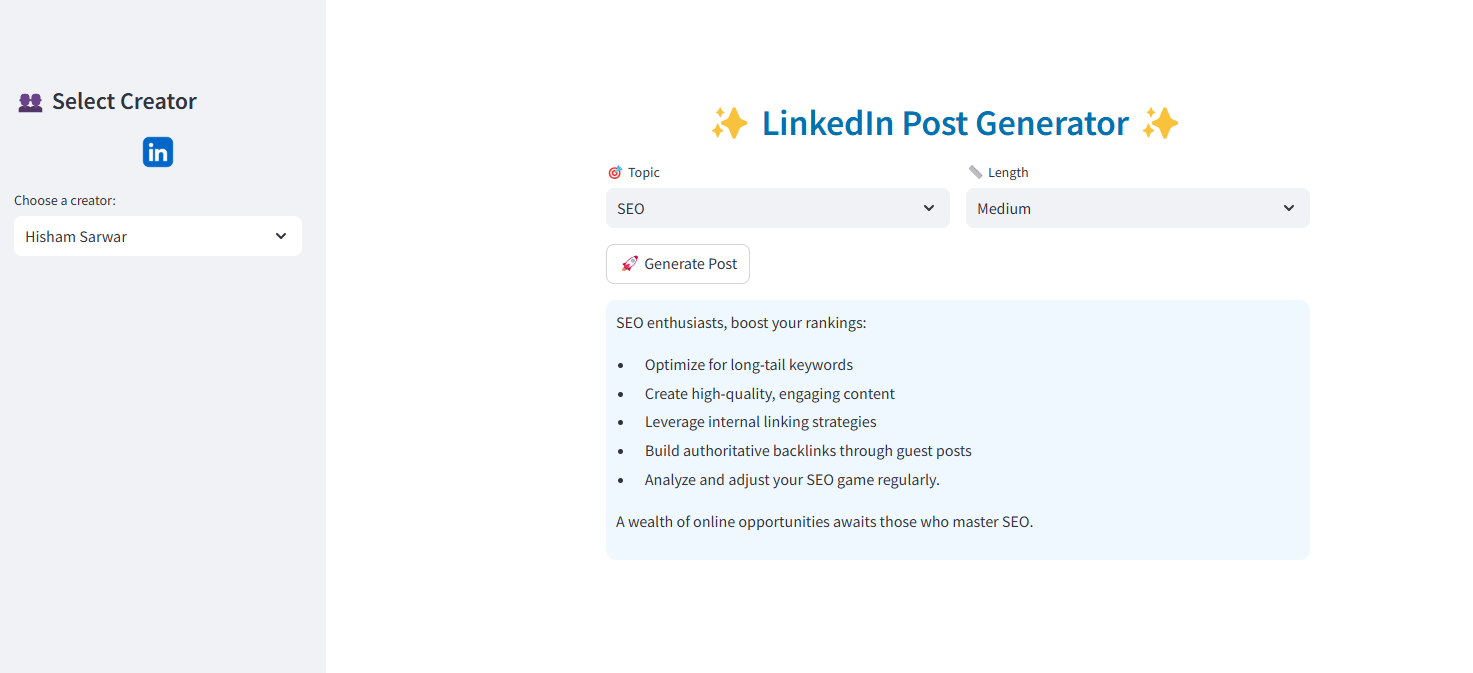This screenshot has width=1473, height=673.
Task: Click the rocket icon on Generate Post
Action: click(x=630, y=263)
